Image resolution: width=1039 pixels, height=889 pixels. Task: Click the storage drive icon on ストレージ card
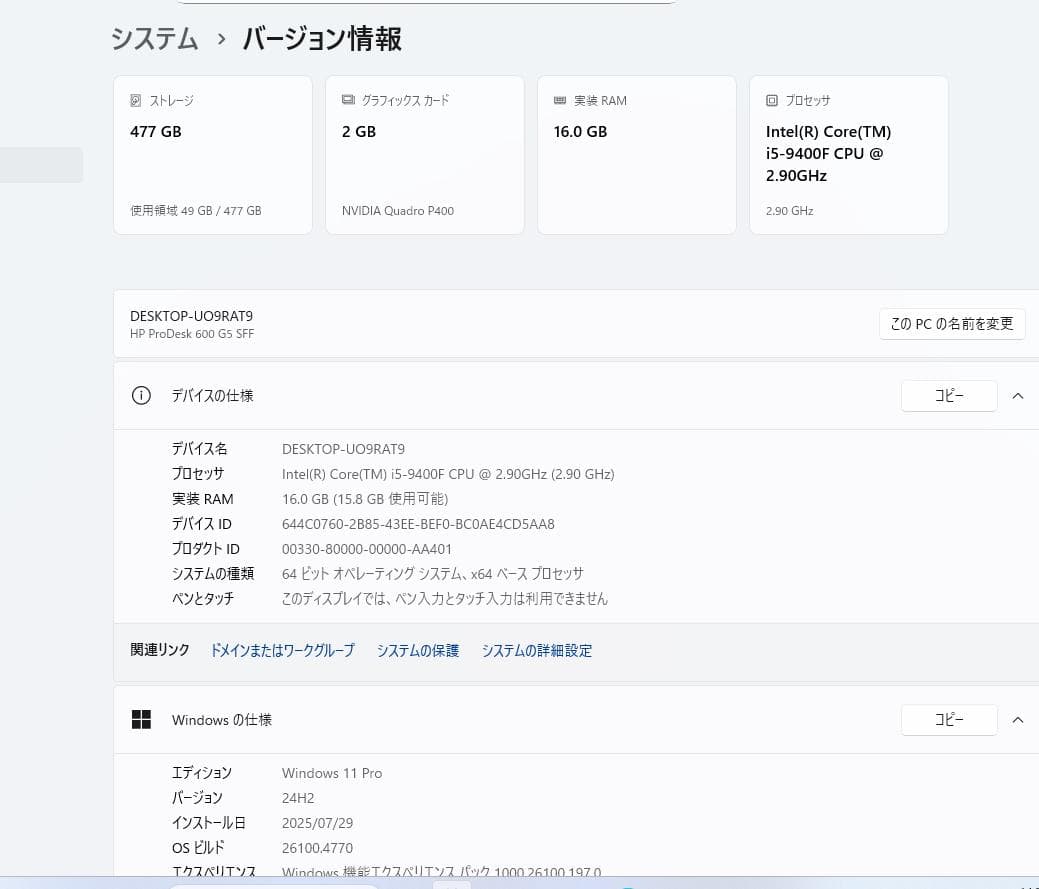coord(136,100)
